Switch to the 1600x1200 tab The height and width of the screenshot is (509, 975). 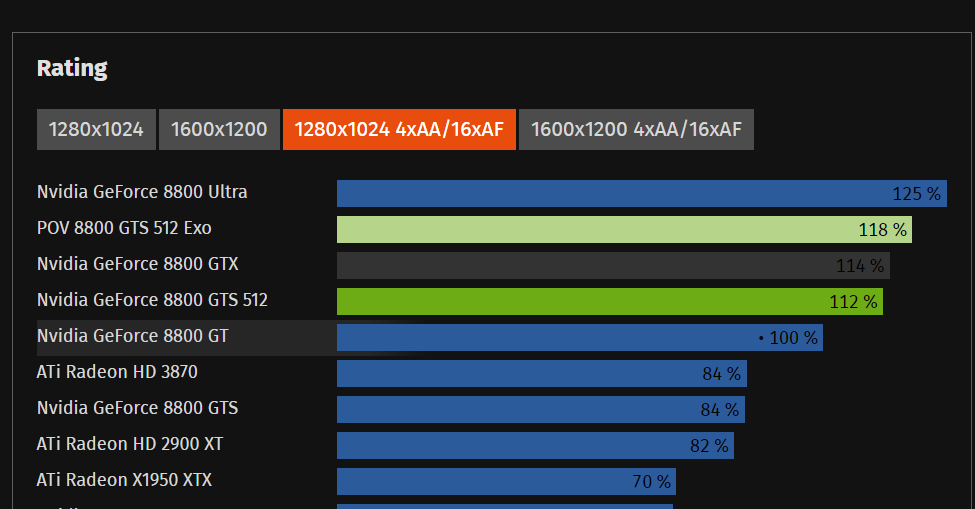pyautogui.click(x=219, y=129)
